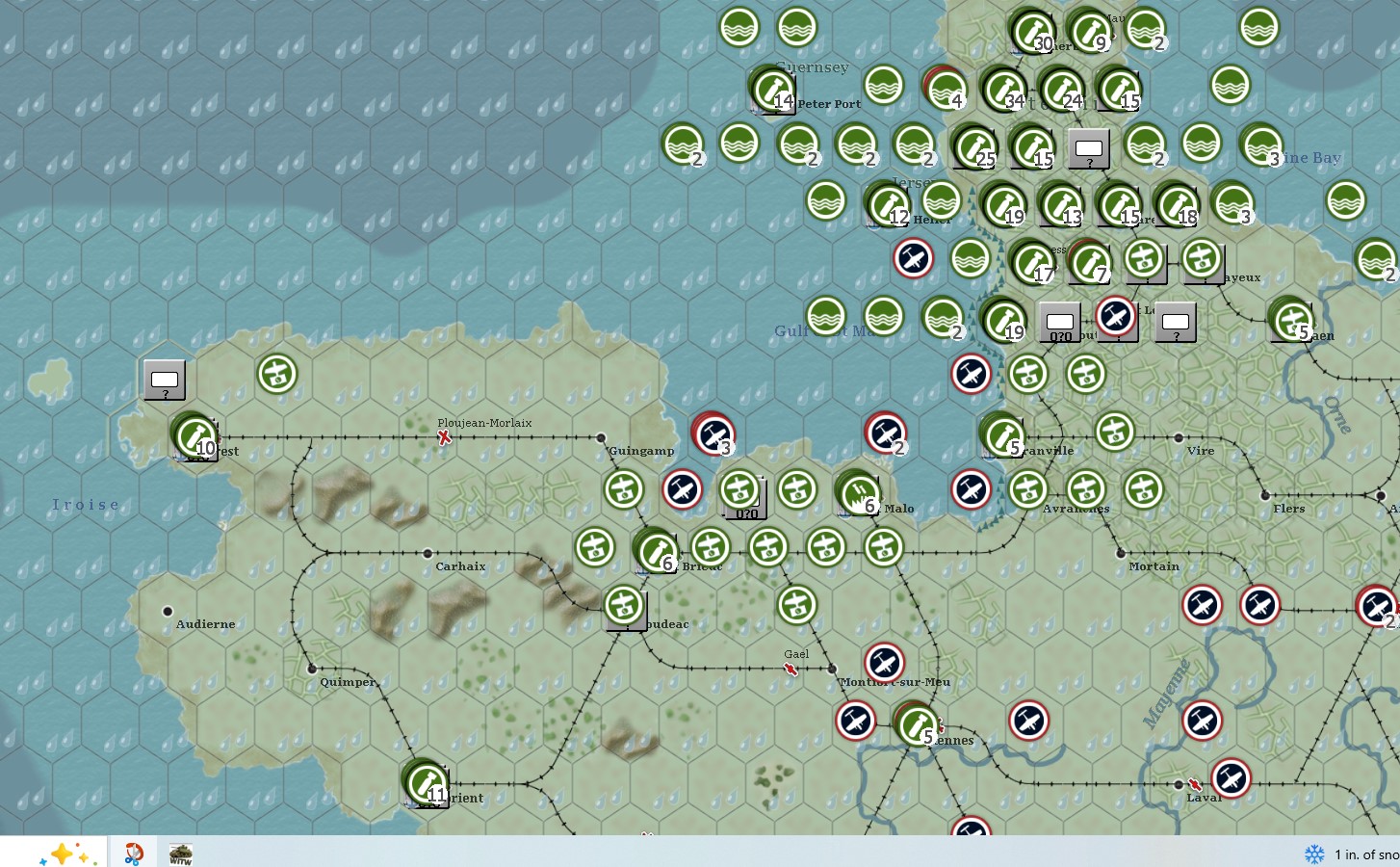Click the red aircraft counter east of Guingamp
Screen dimensions: 1400x867
click(x=713, y=433)
